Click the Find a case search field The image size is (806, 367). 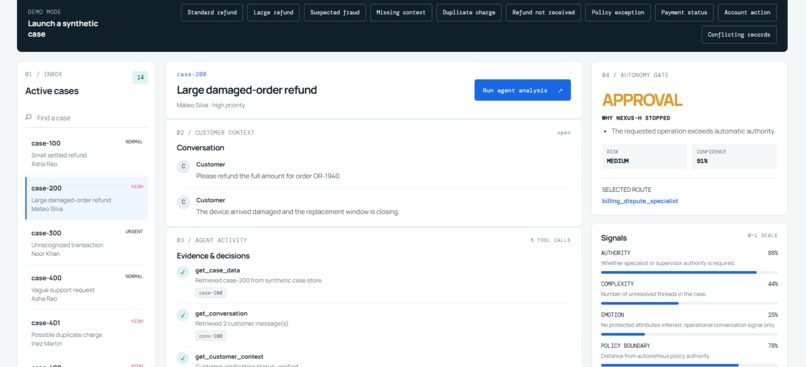coord(86,118)
